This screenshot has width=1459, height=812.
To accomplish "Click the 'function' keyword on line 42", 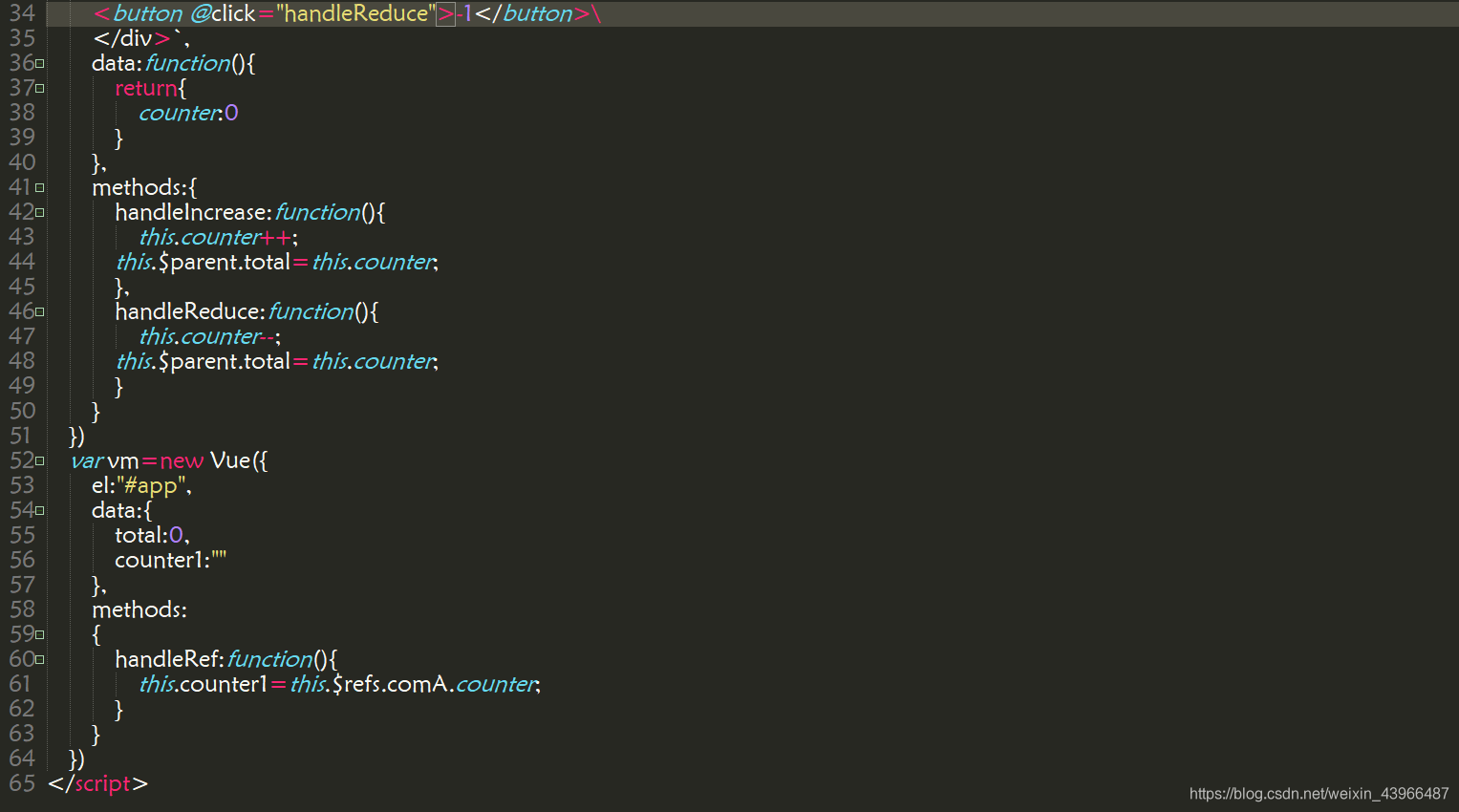I will click(317, 212).
